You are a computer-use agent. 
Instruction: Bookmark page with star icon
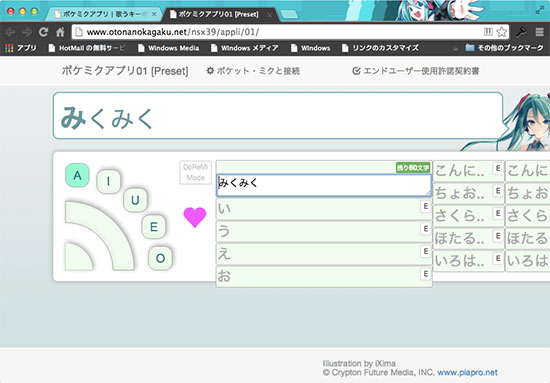coord(502,32)
